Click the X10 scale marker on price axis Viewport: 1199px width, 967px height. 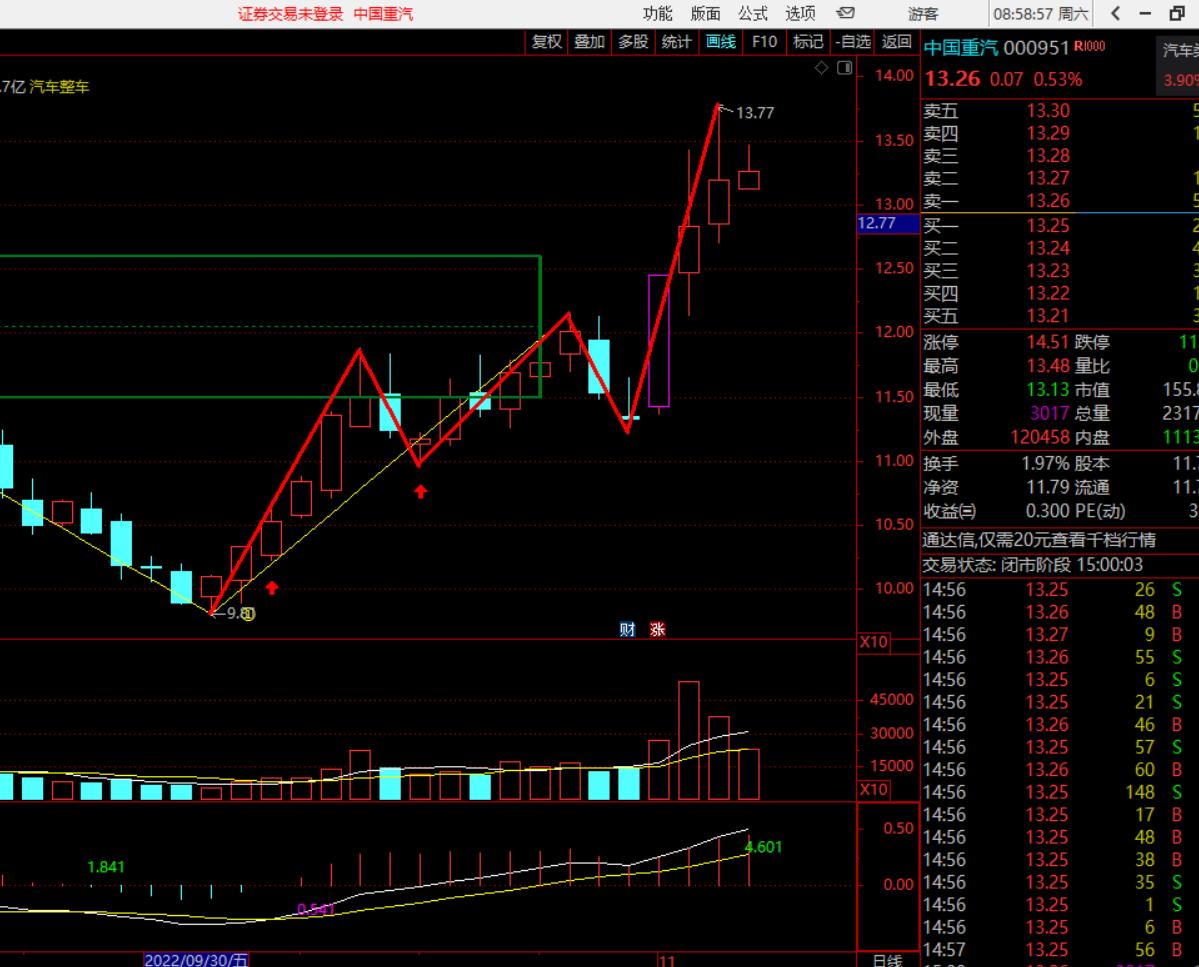click(x=874, y=642)
